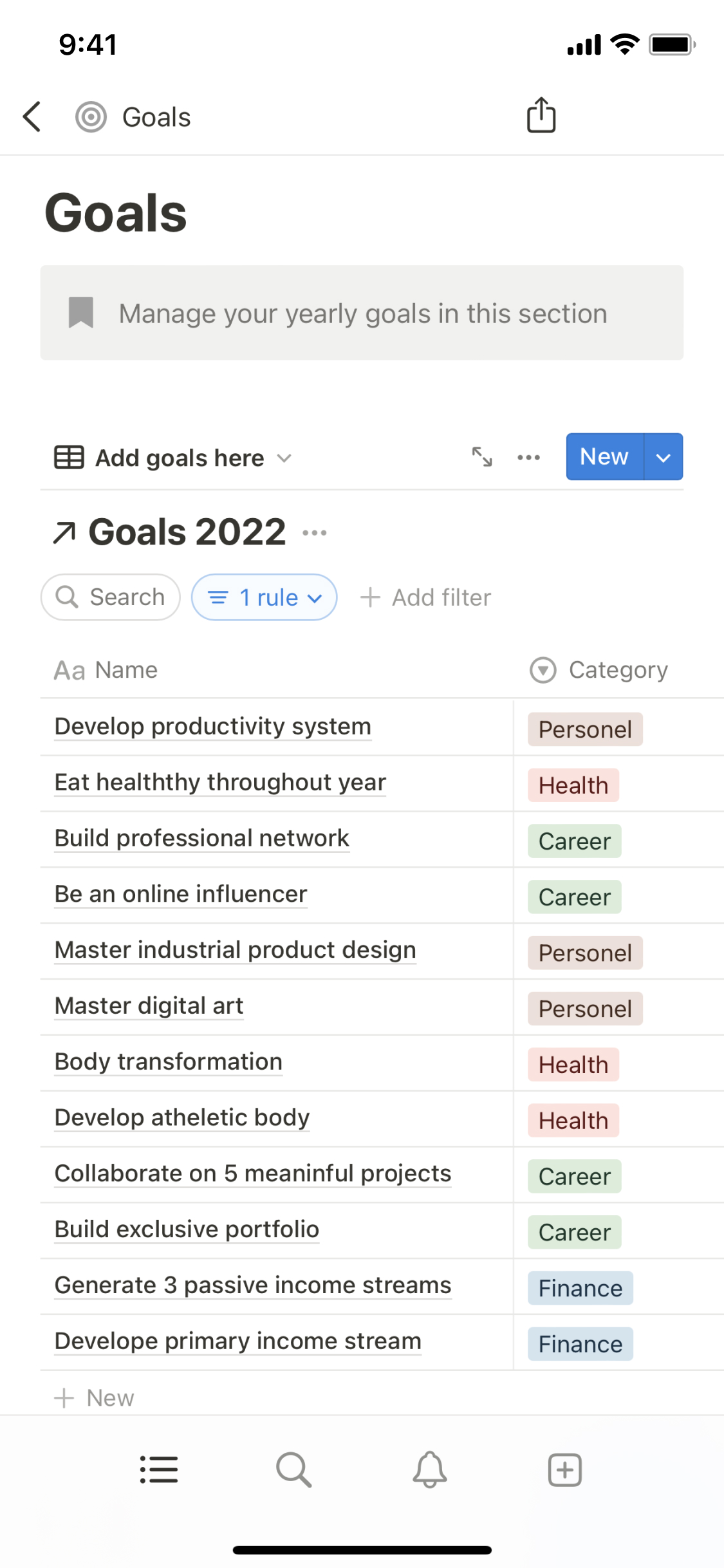The height and width of the screenshot is (1568, 724).
Task: Open notifications bell icon
Action: (429, 1470)
